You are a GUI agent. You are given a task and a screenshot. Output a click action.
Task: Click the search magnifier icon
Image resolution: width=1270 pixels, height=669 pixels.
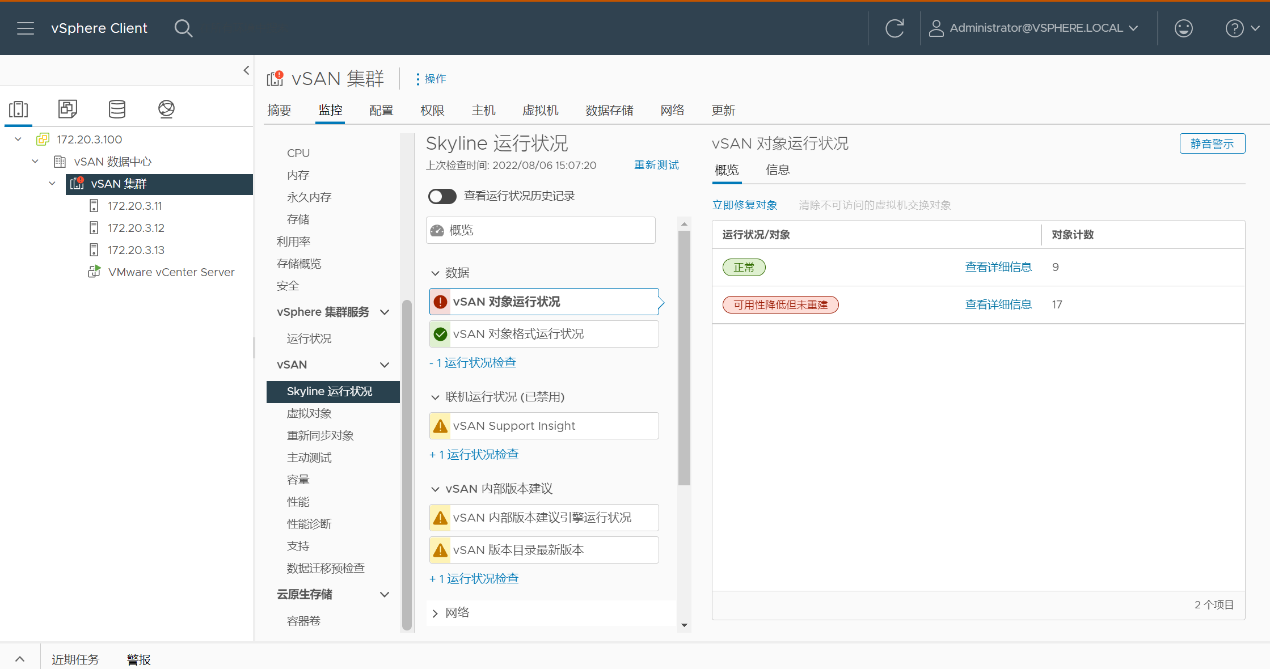(183, 28)
